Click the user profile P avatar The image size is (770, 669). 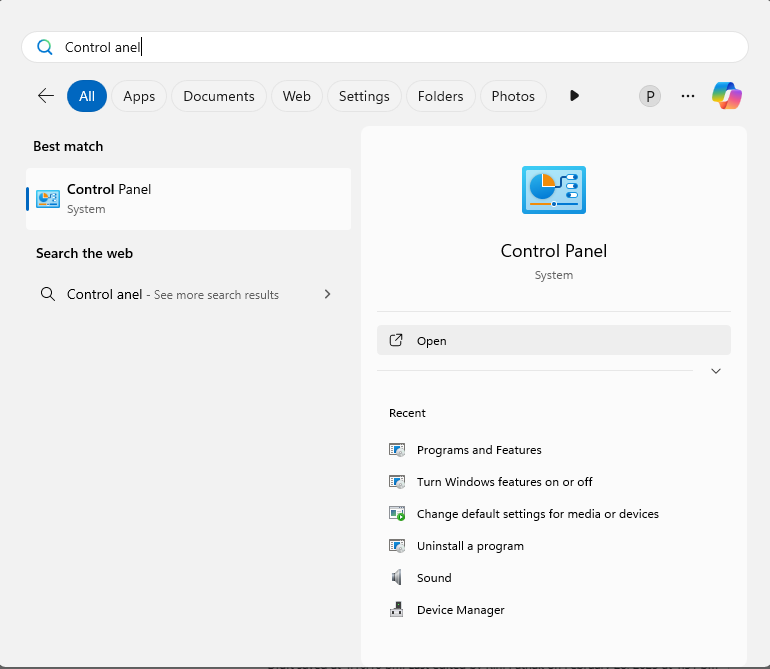click(x=650, y=96)
